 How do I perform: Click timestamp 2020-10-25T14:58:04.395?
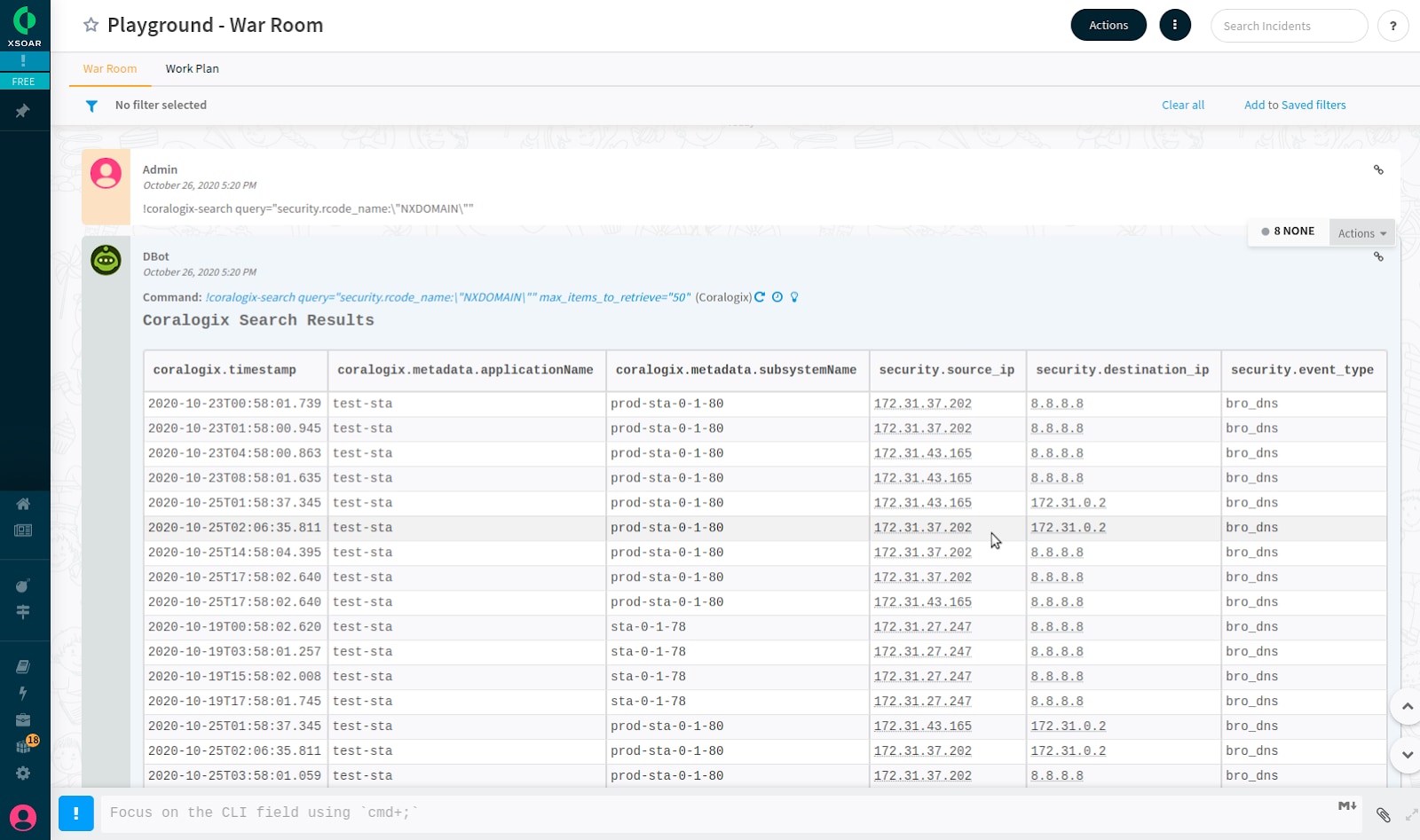tap(234, 553)
